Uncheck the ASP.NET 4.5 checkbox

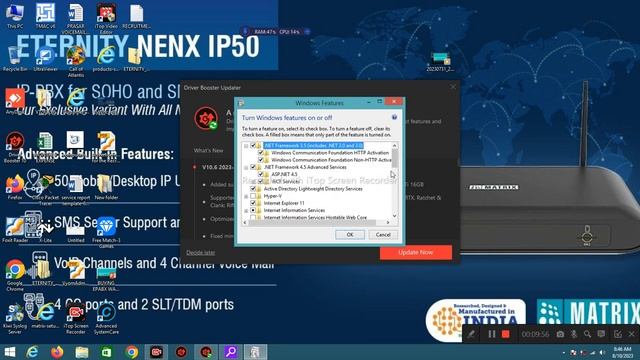pos(260,174)
